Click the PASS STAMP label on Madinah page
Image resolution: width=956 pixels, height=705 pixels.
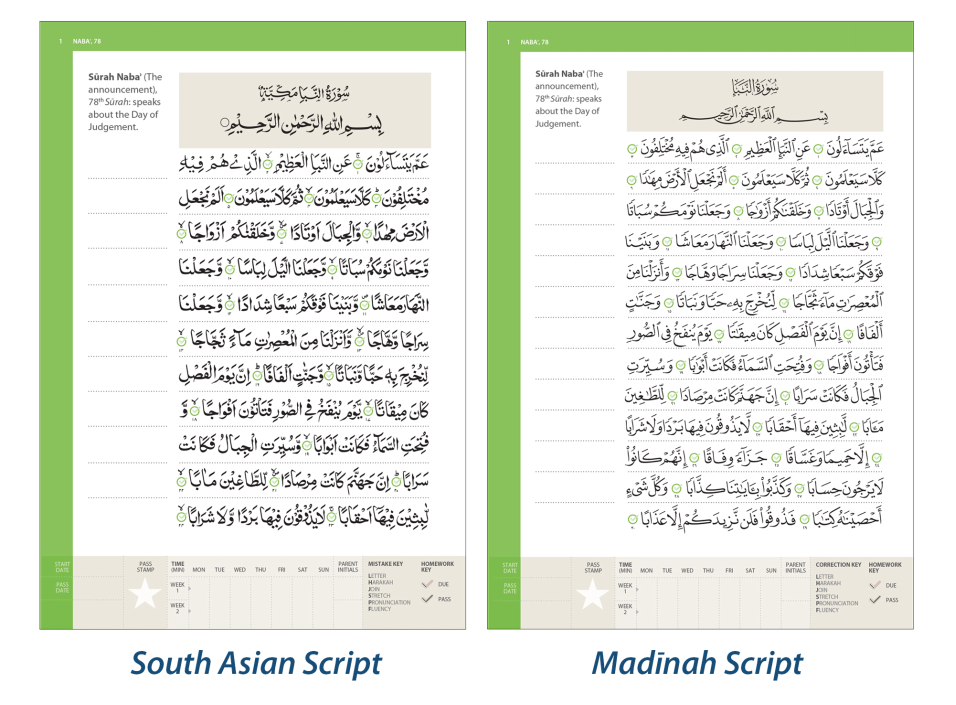[593, 567]
